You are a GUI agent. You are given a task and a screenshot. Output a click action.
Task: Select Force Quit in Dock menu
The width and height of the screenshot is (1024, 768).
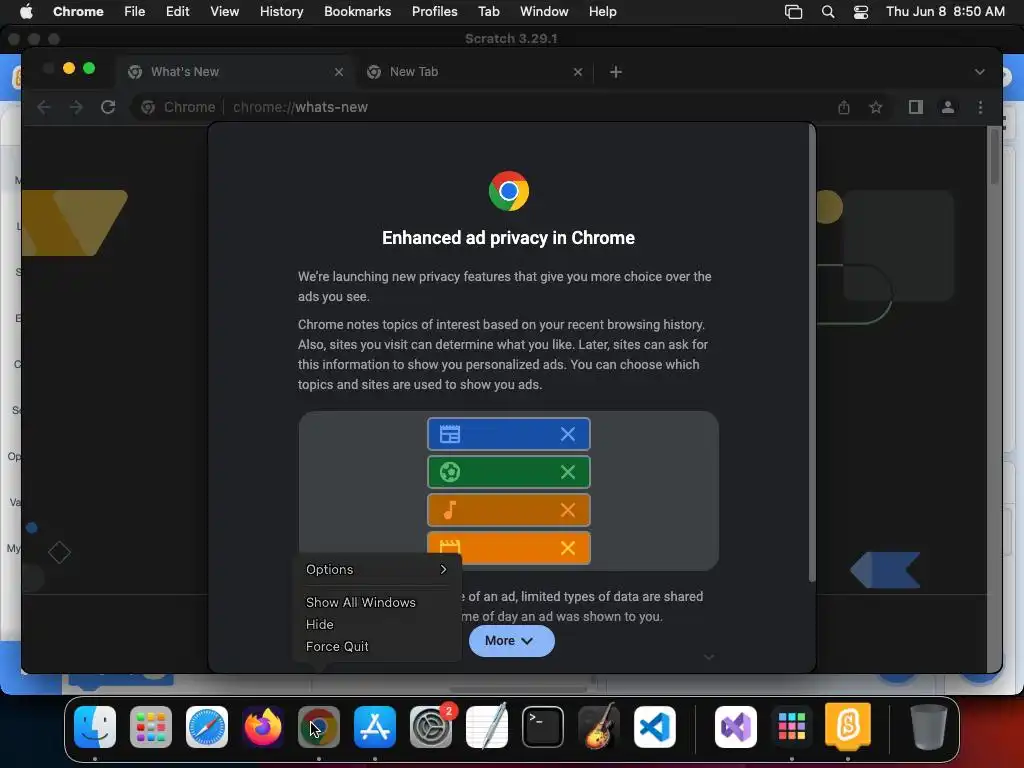(x=337, y=647)
